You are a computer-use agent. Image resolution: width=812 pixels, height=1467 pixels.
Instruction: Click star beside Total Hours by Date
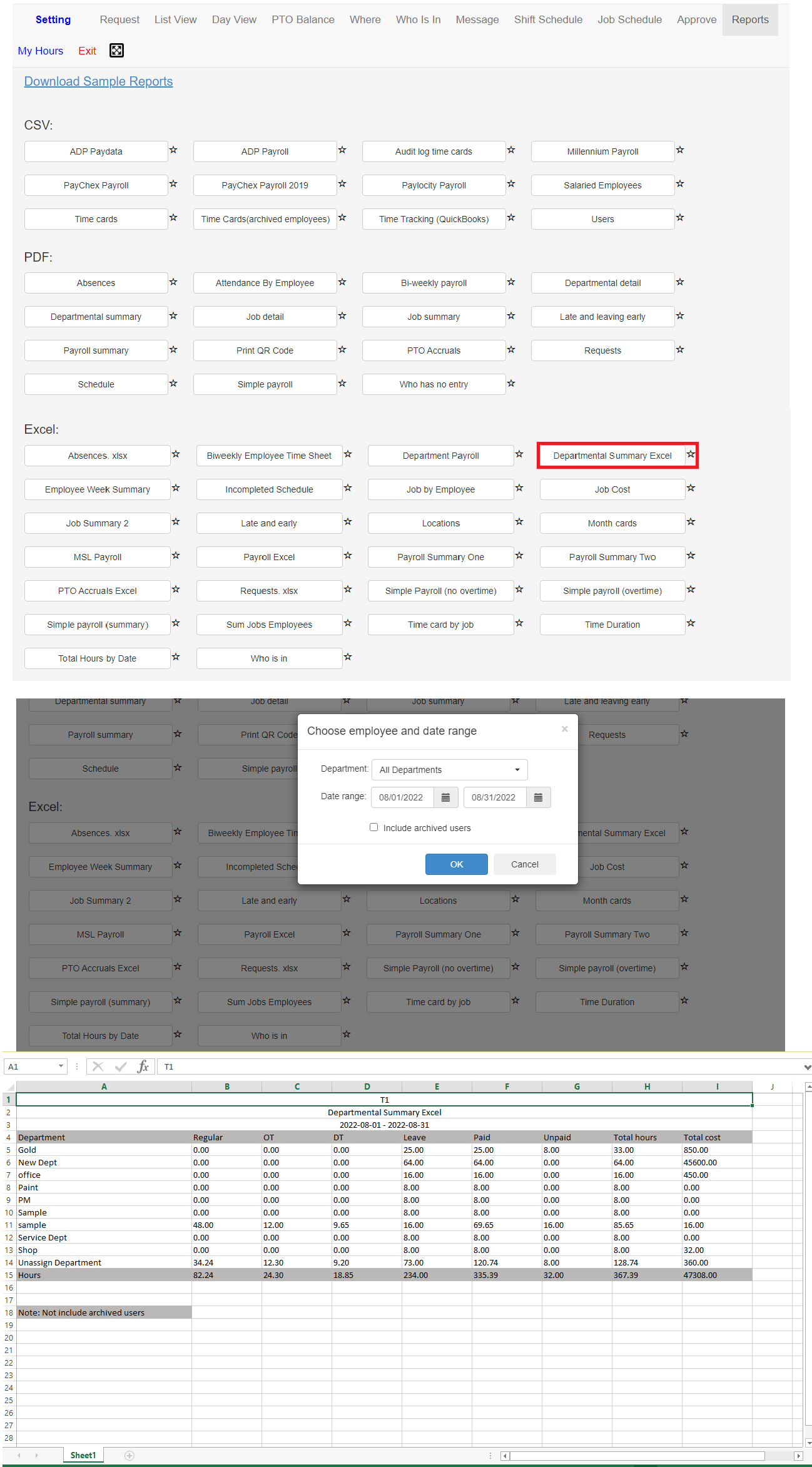click(x=176, y=657)
